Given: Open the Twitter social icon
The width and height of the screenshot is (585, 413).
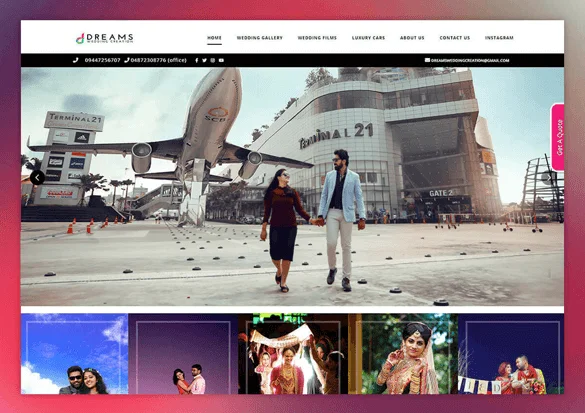Looking at the screenshot, I should pyautogui.click(x=204, y=60).
